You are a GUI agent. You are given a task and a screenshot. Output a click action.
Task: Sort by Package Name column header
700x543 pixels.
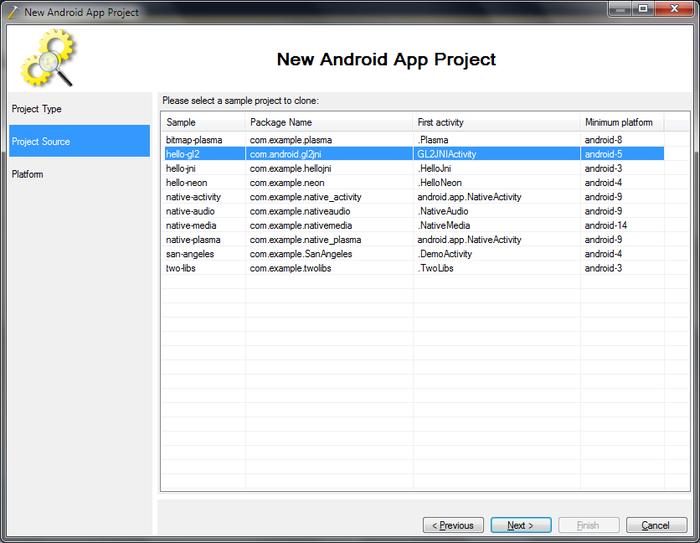(x=329, y=122)
